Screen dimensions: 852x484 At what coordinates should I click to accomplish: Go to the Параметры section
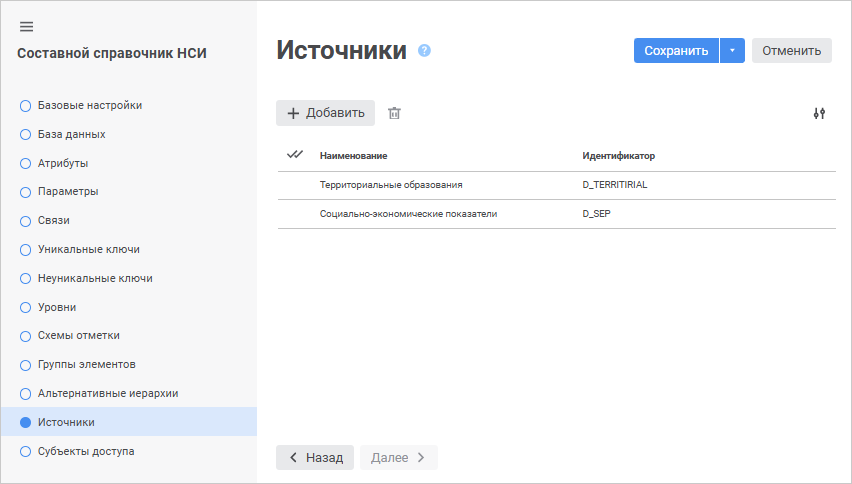click(x=68, y=191)
